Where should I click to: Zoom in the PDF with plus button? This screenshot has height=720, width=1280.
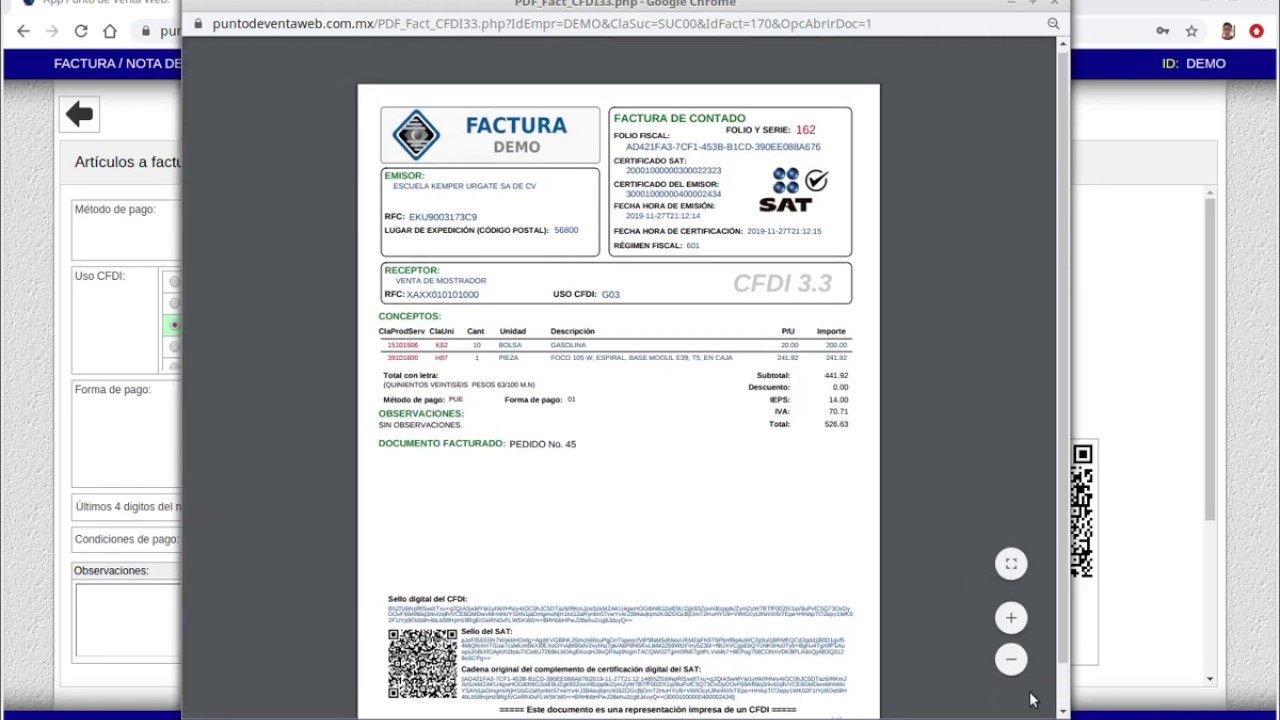[x=1011, y=618]
